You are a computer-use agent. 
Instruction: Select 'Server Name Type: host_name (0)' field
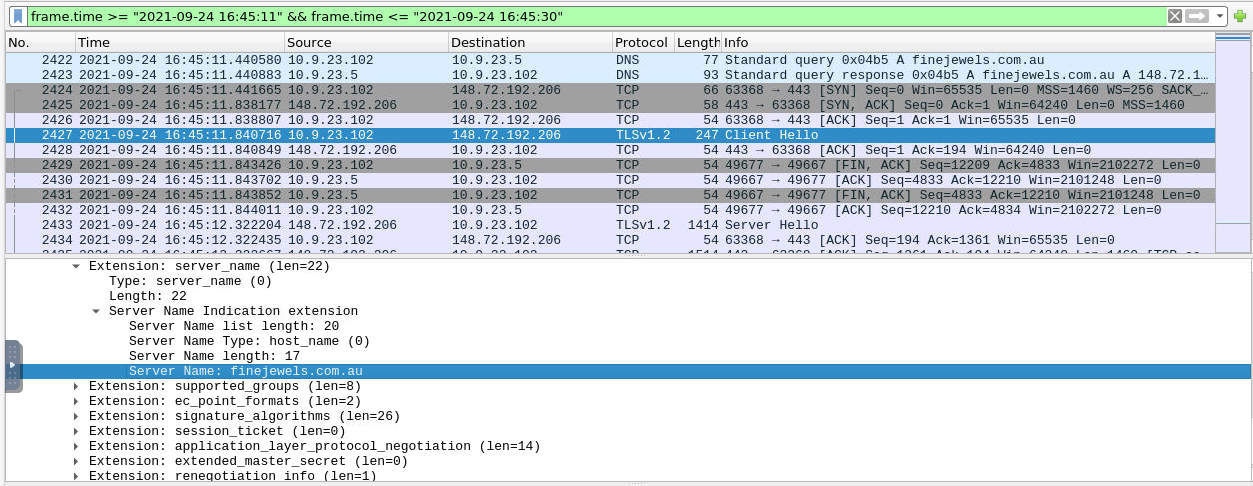coord(249,341)
